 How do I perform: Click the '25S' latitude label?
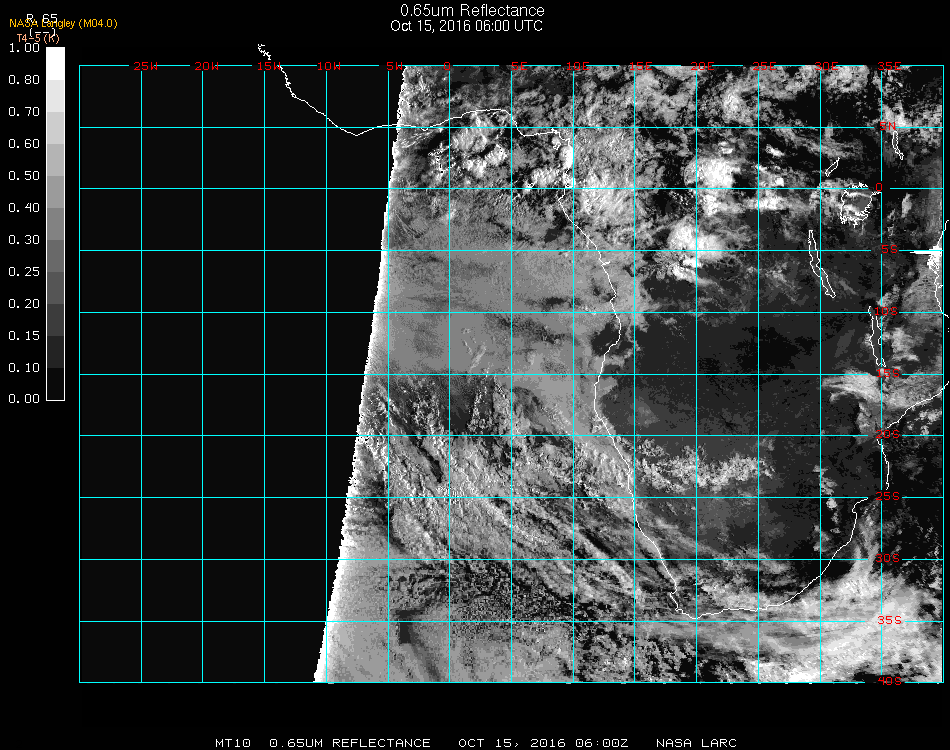pos(888,496)
